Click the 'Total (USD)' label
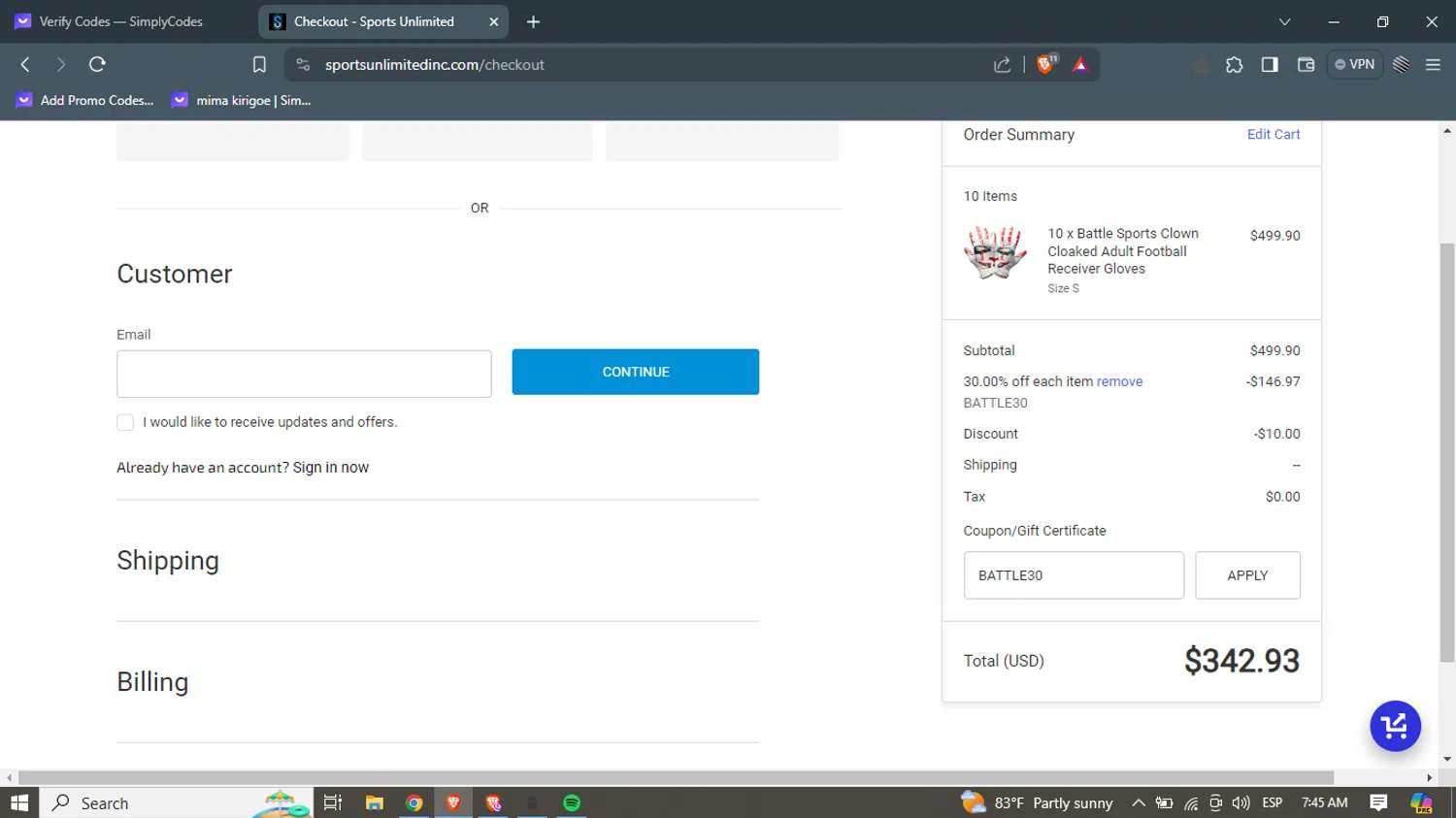Image resolution: width=1456 pixels, height=818 pixels. tap(1004, 661)
